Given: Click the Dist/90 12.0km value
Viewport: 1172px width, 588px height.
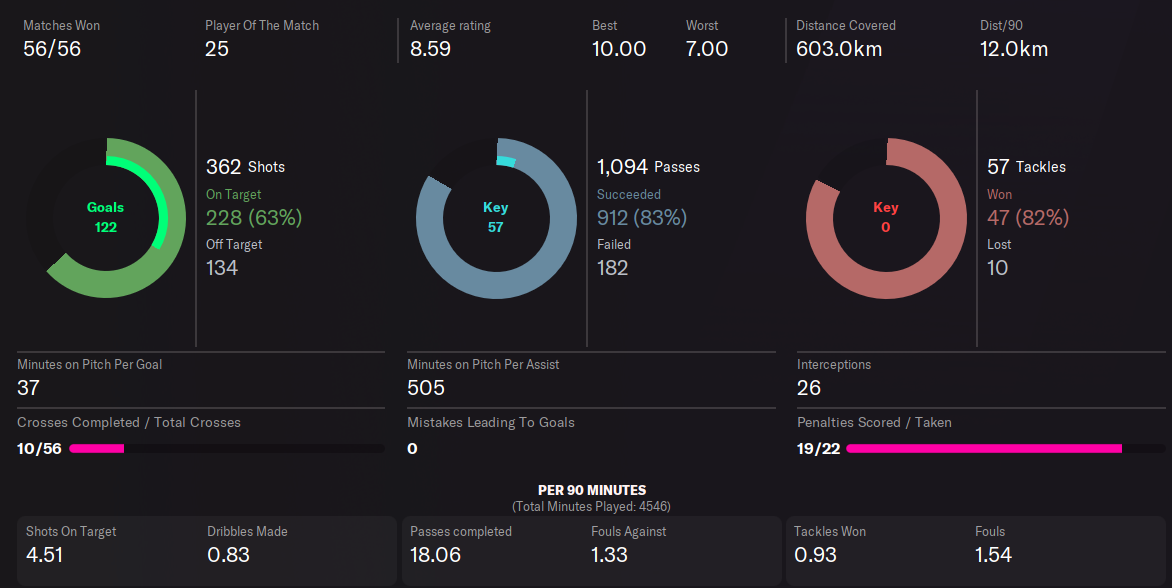Looking at the screenshot, I should (1014, 48).
